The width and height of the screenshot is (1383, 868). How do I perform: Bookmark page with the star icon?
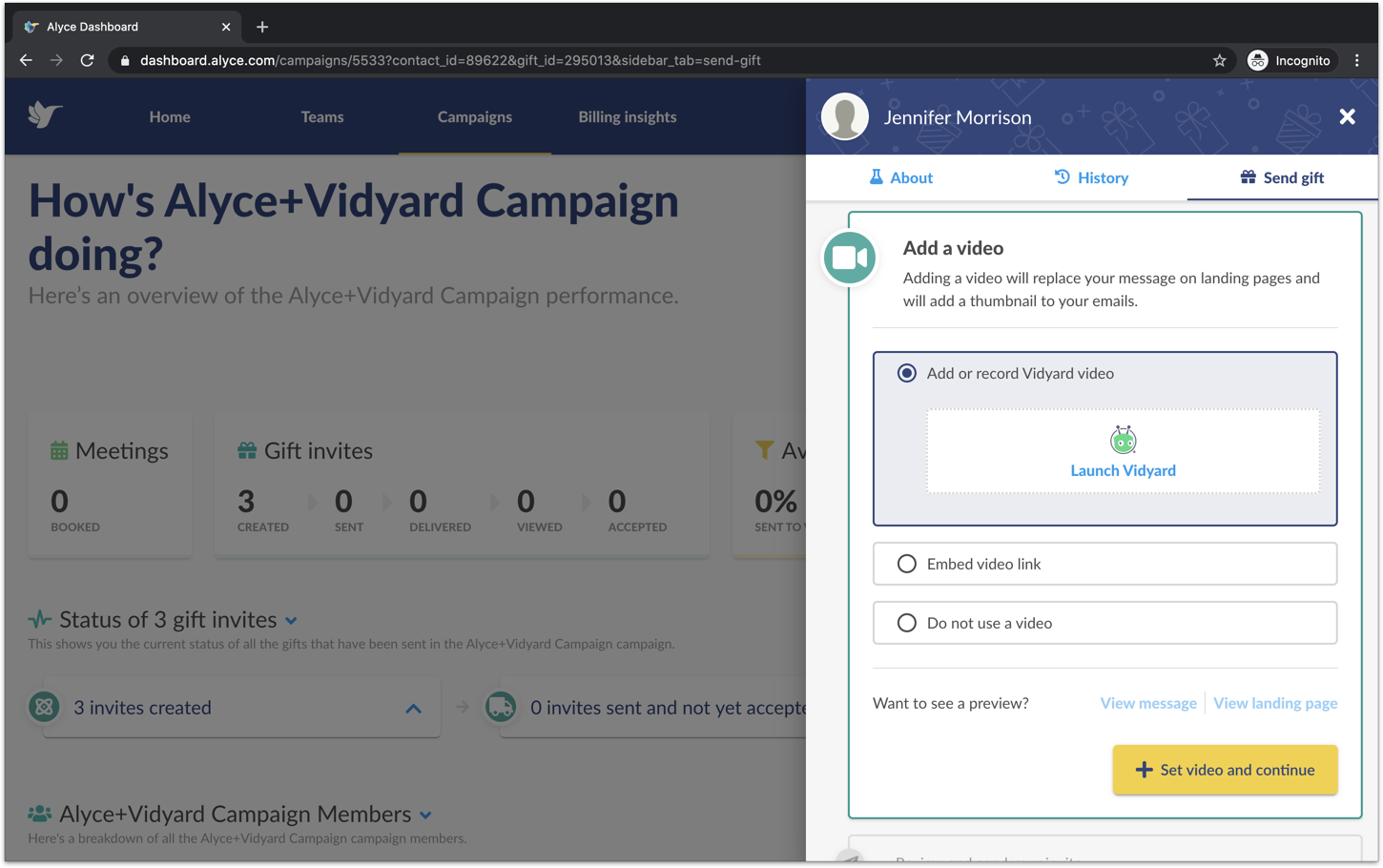pyautogui.click(x=1219, y=60)
